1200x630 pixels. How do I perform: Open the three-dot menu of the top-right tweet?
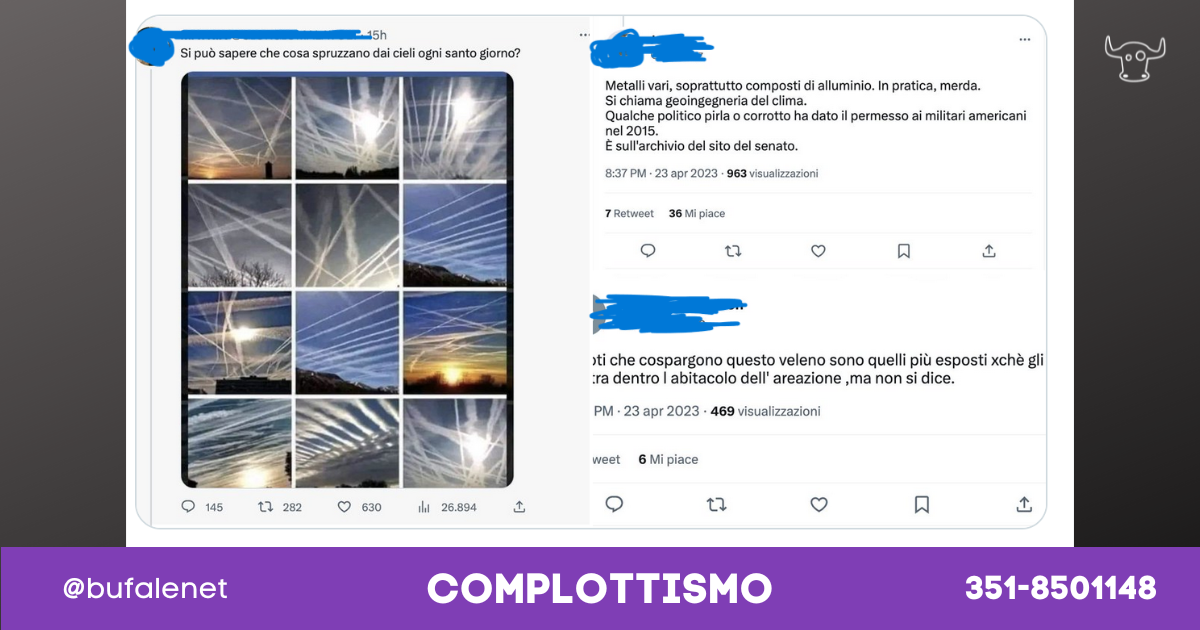click(1024, 40)
